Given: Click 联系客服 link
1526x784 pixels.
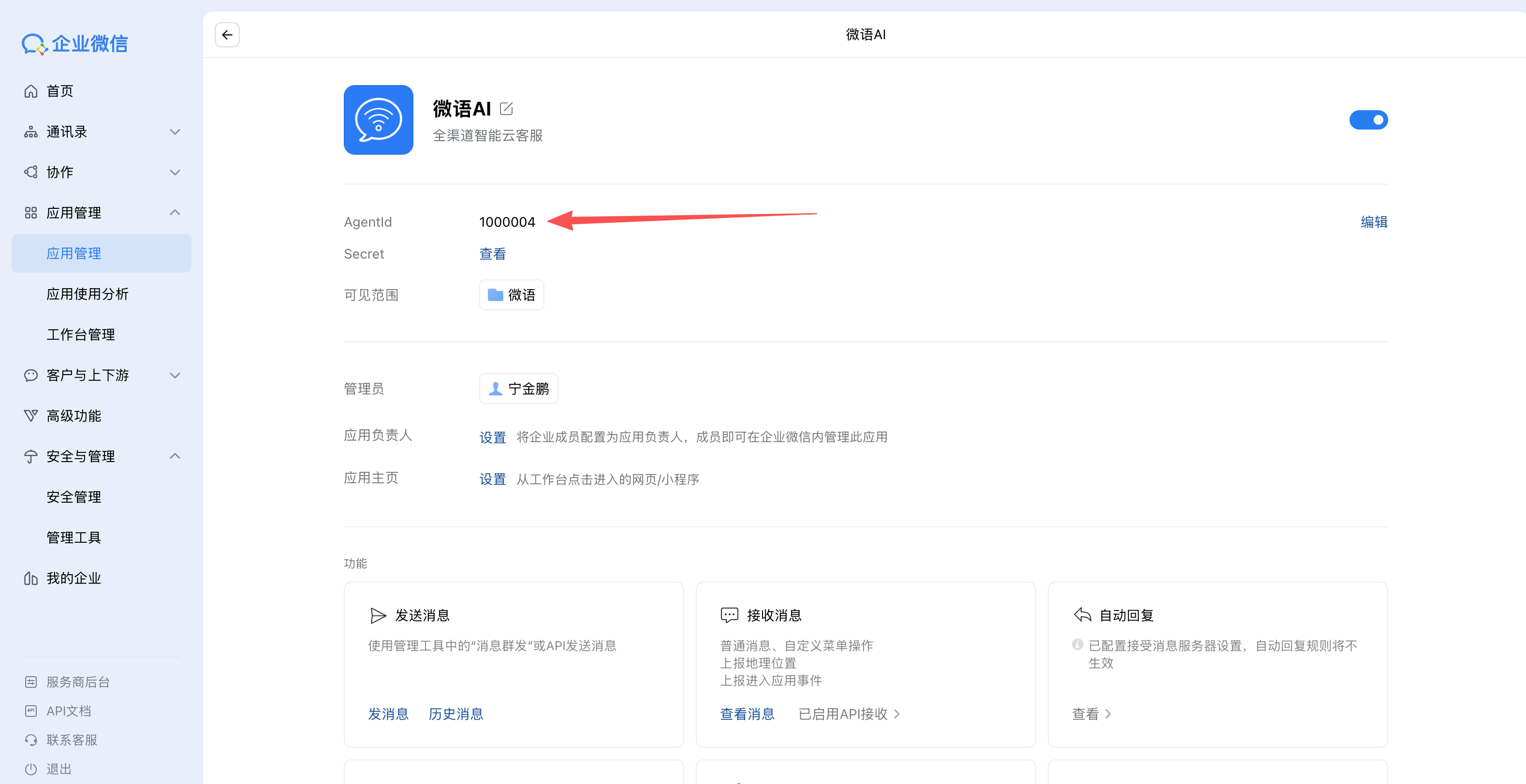Looking at the screenshot, I should [72, 740].
